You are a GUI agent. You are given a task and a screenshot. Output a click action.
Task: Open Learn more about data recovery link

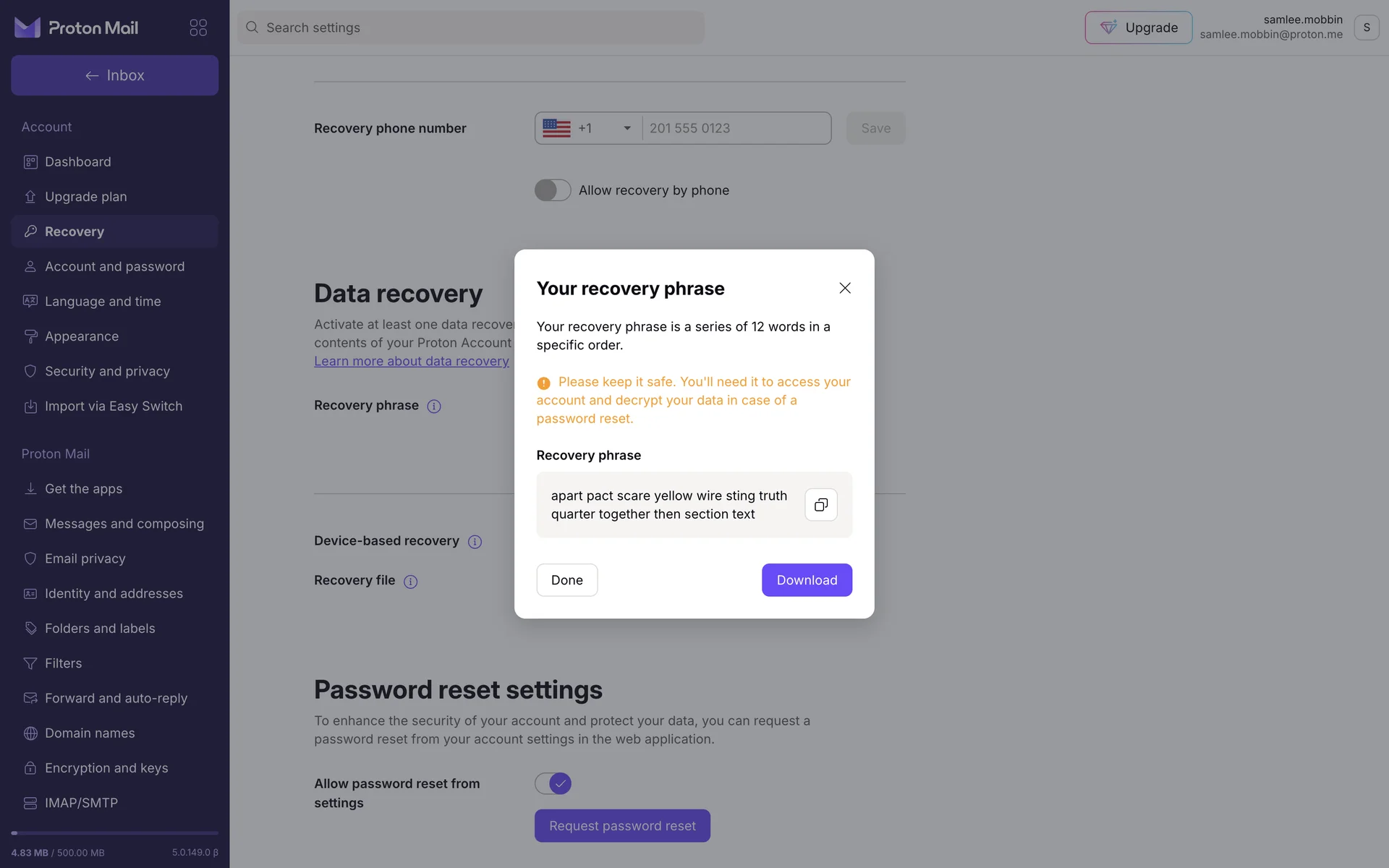click(411, 361)
